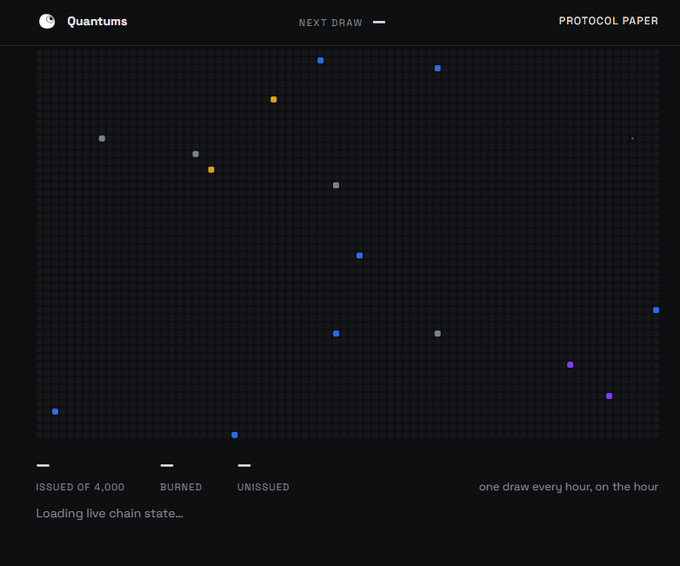Select the bottommost blue cell in the grid

point(235,435)
